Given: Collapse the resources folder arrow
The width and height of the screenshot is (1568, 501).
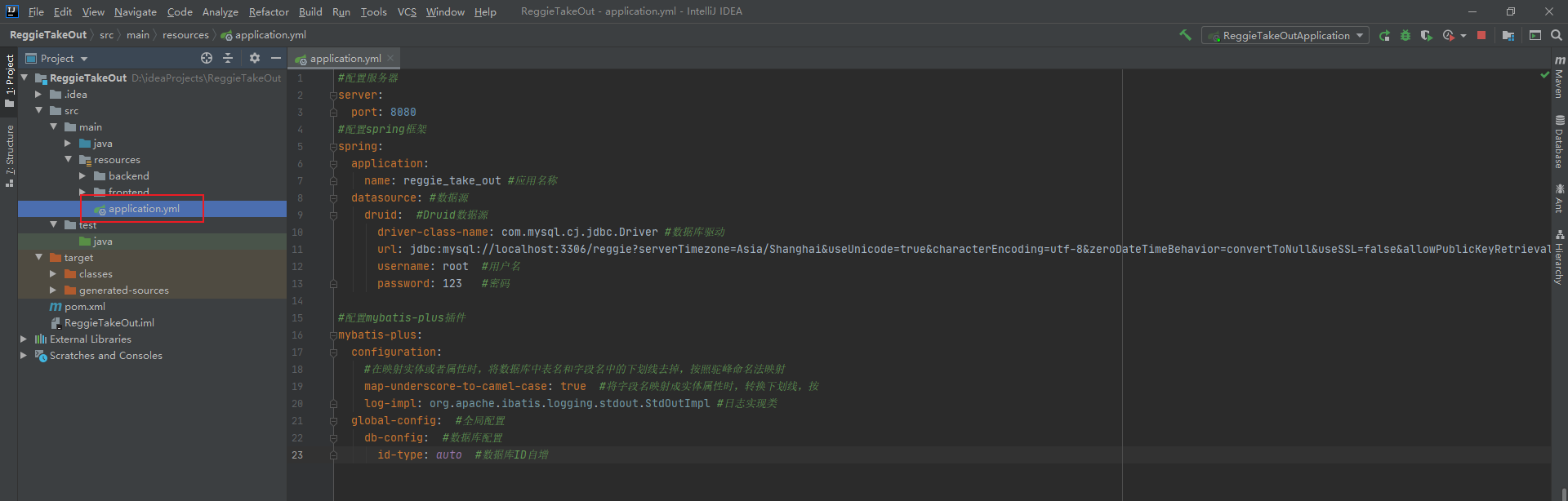Looking at the screenshot, I should (68, 159).
